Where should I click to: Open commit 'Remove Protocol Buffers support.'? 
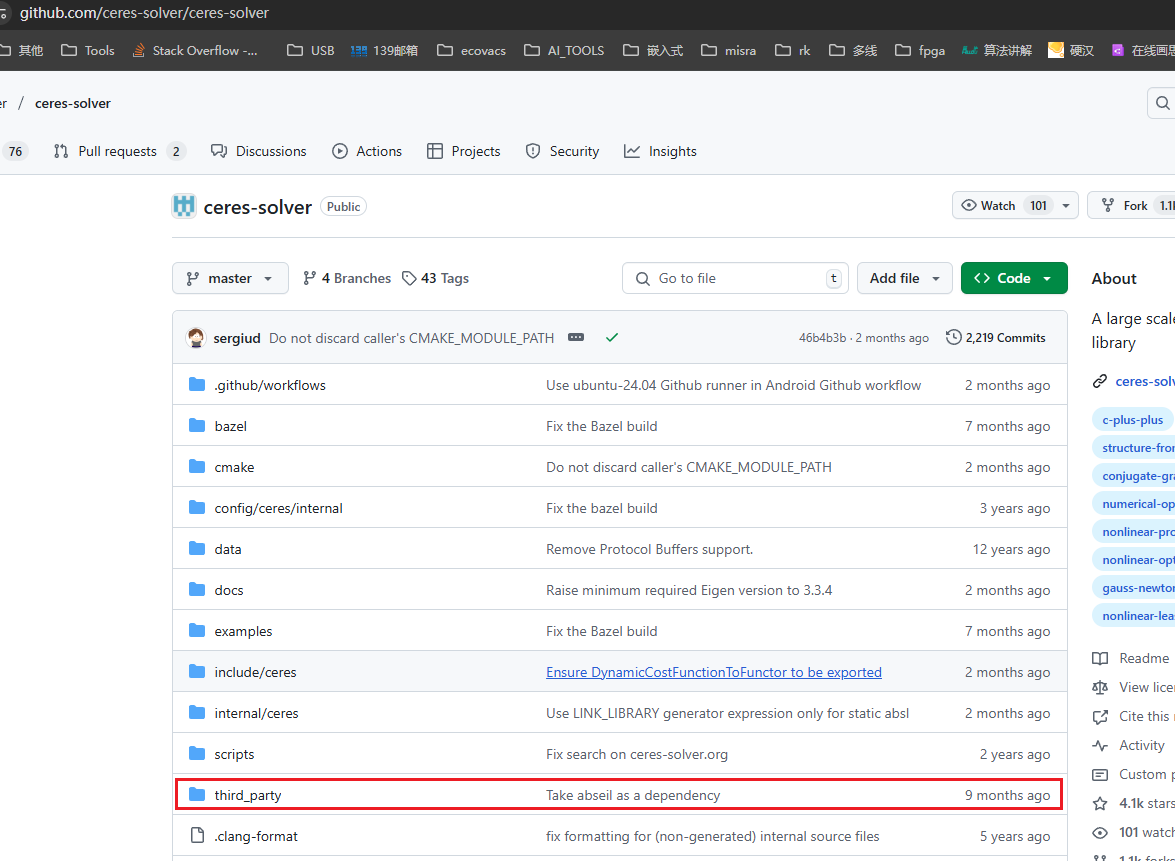(x=650, y=549)
